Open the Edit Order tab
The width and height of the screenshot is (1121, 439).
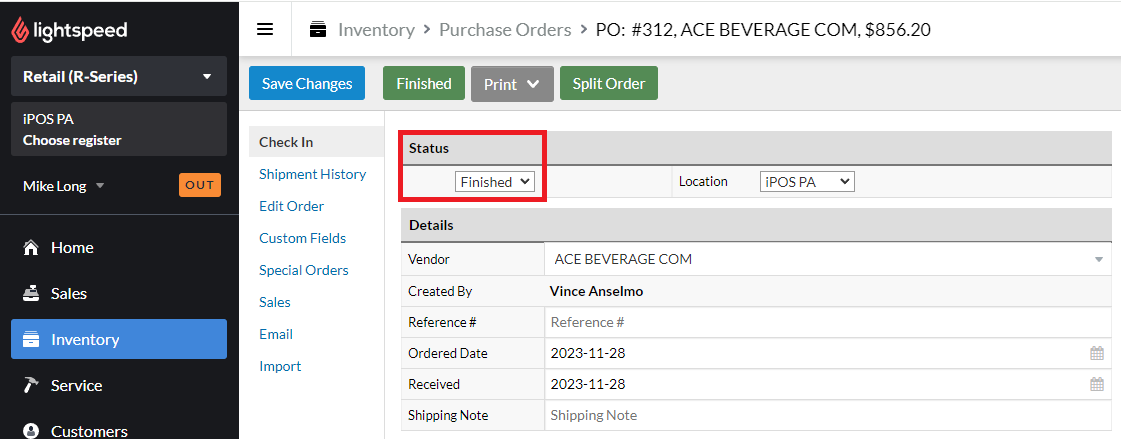click(x=292, y=206)
